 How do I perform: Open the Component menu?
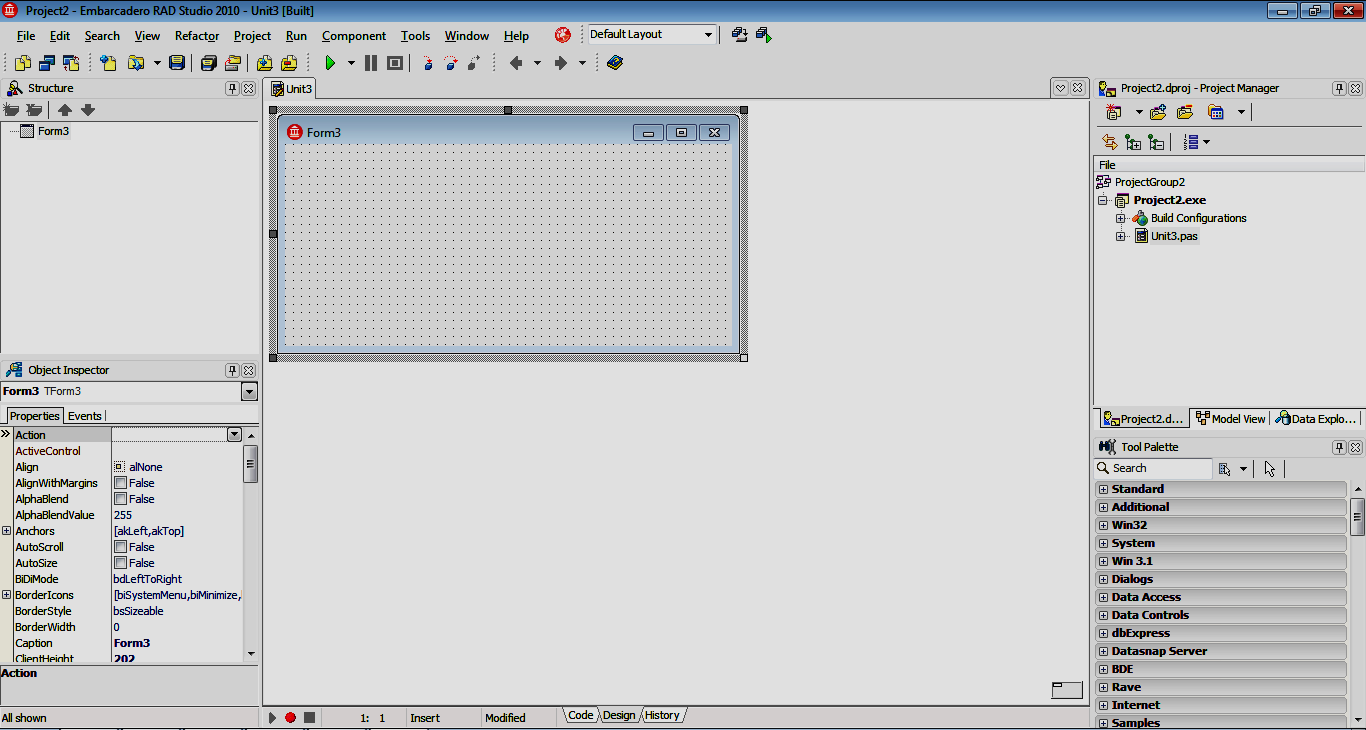(x=354, y=36)
